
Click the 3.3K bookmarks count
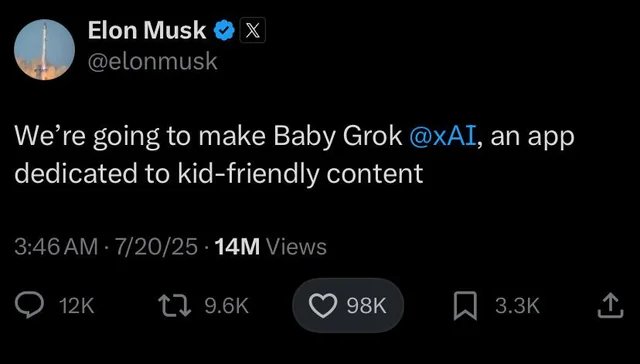518,306
